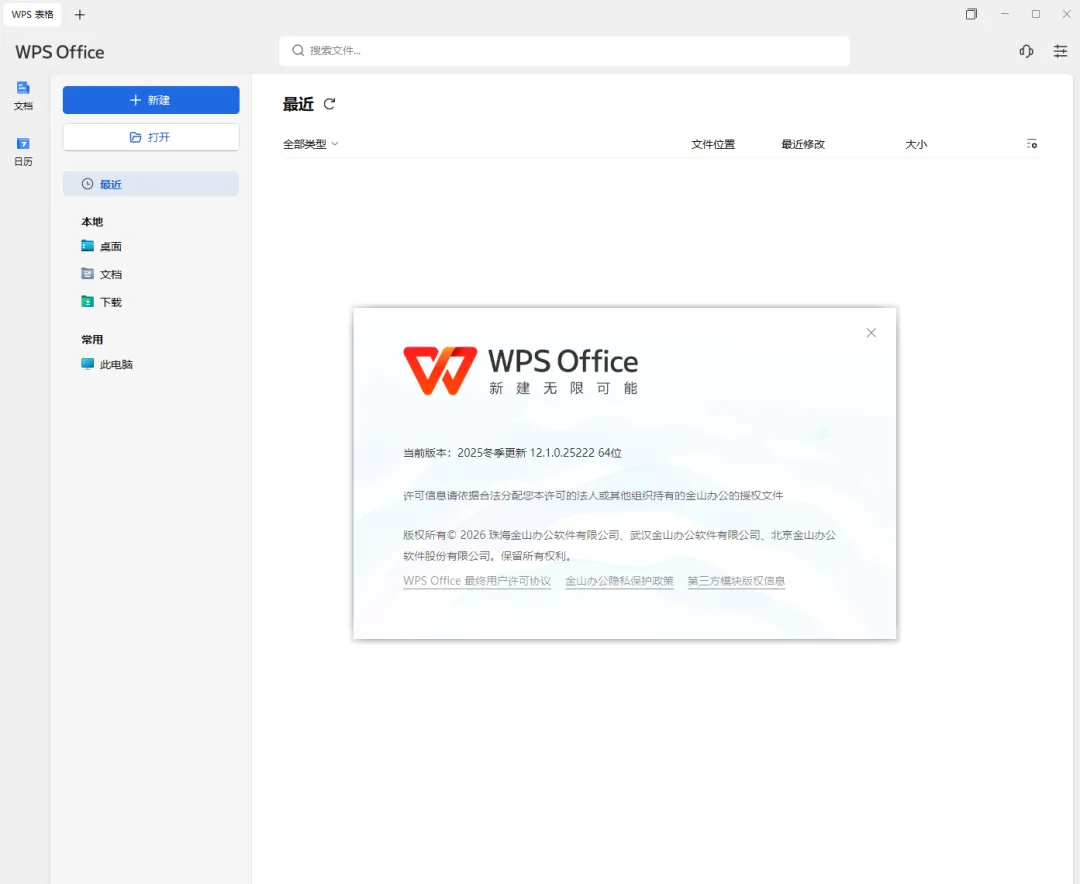Open the 日历 calendar sidebar icon
Viewport: 1080px width, 884px height.
(23, 151)
